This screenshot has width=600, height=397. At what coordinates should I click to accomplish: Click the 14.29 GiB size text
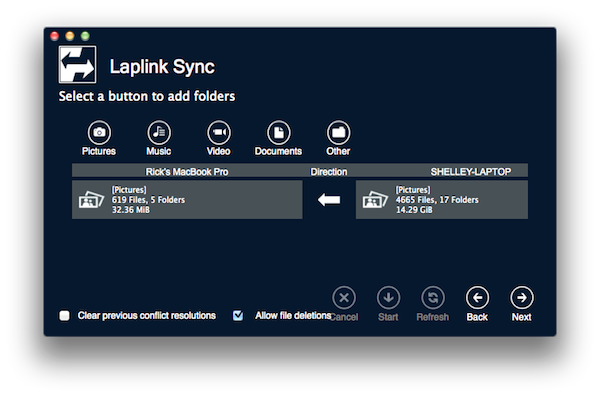tap(414, 210)
